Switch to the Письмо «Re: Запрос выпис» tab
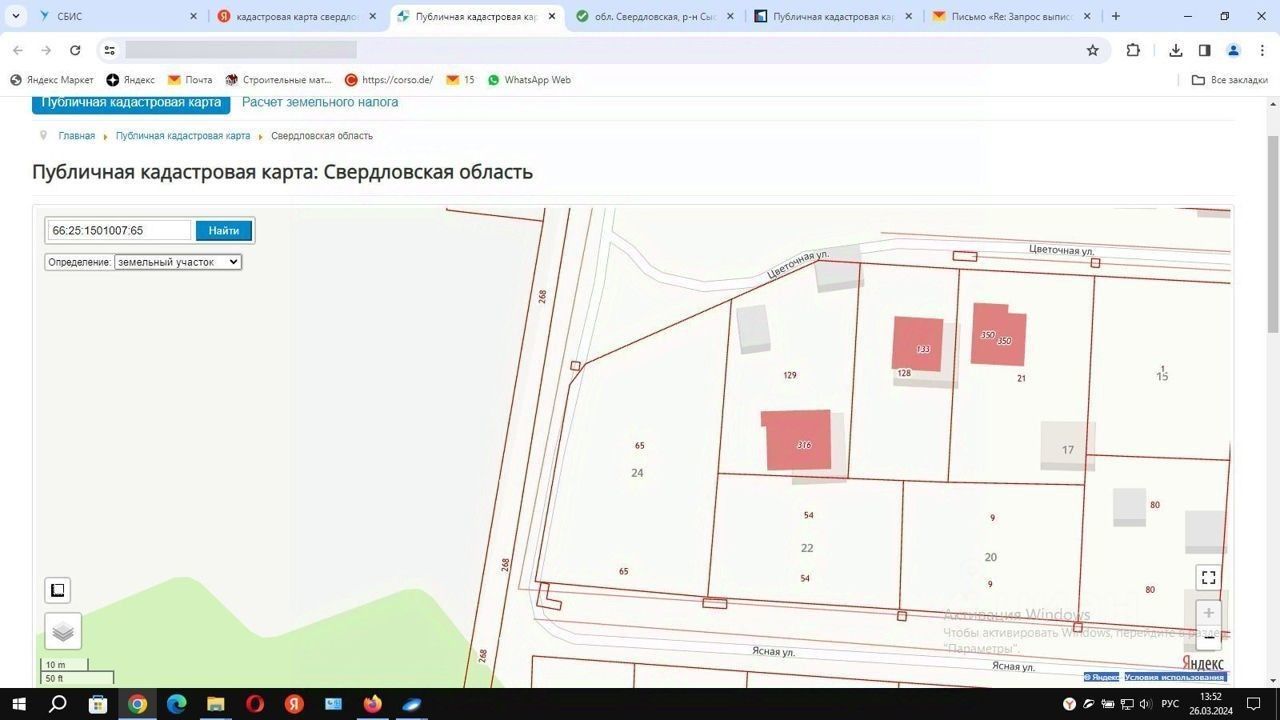Screen dimensions: 1280x720 pos(1011,16)
